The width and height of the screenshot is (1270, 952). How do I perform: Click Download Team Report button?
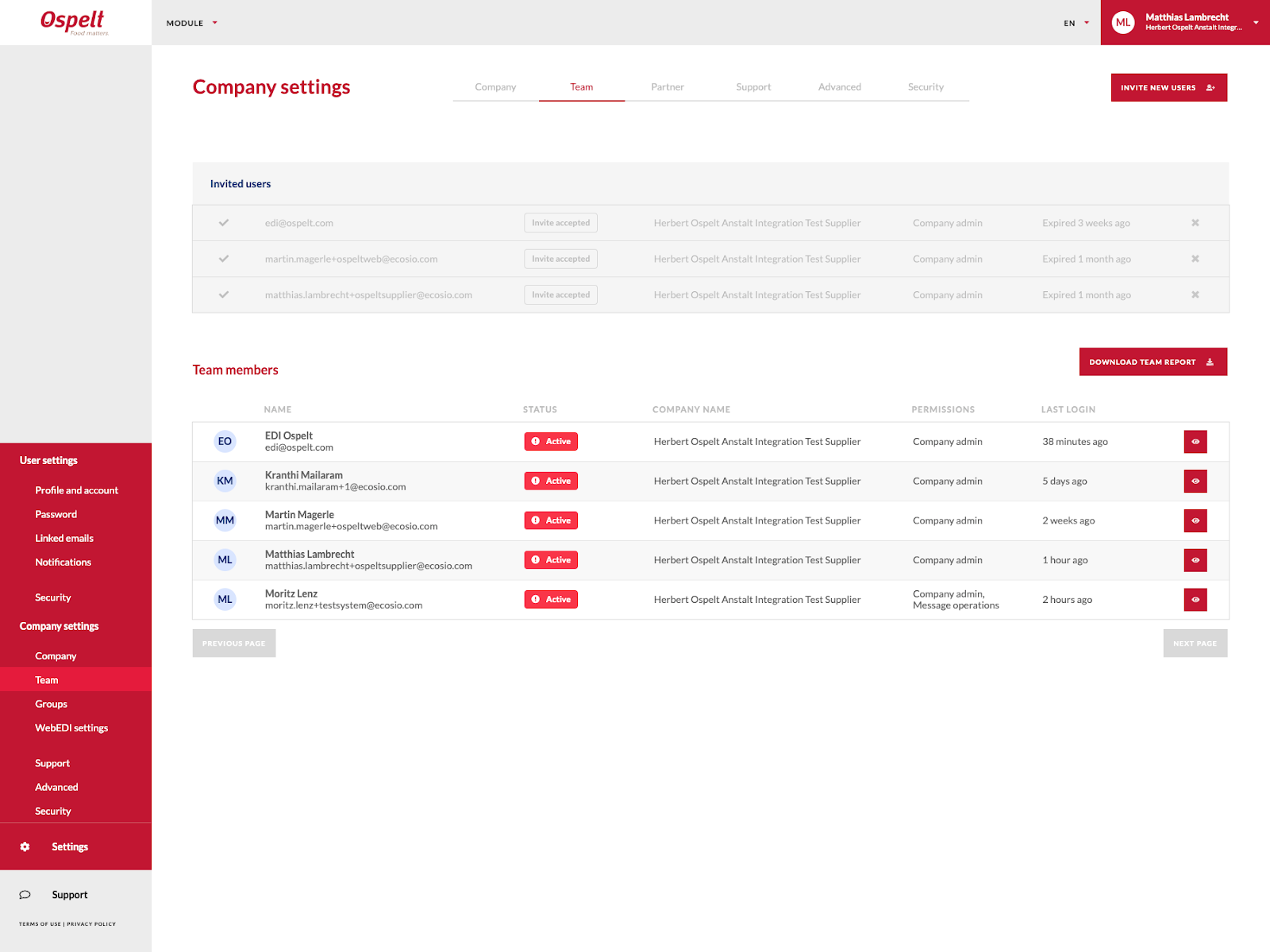pos(1153,362)
